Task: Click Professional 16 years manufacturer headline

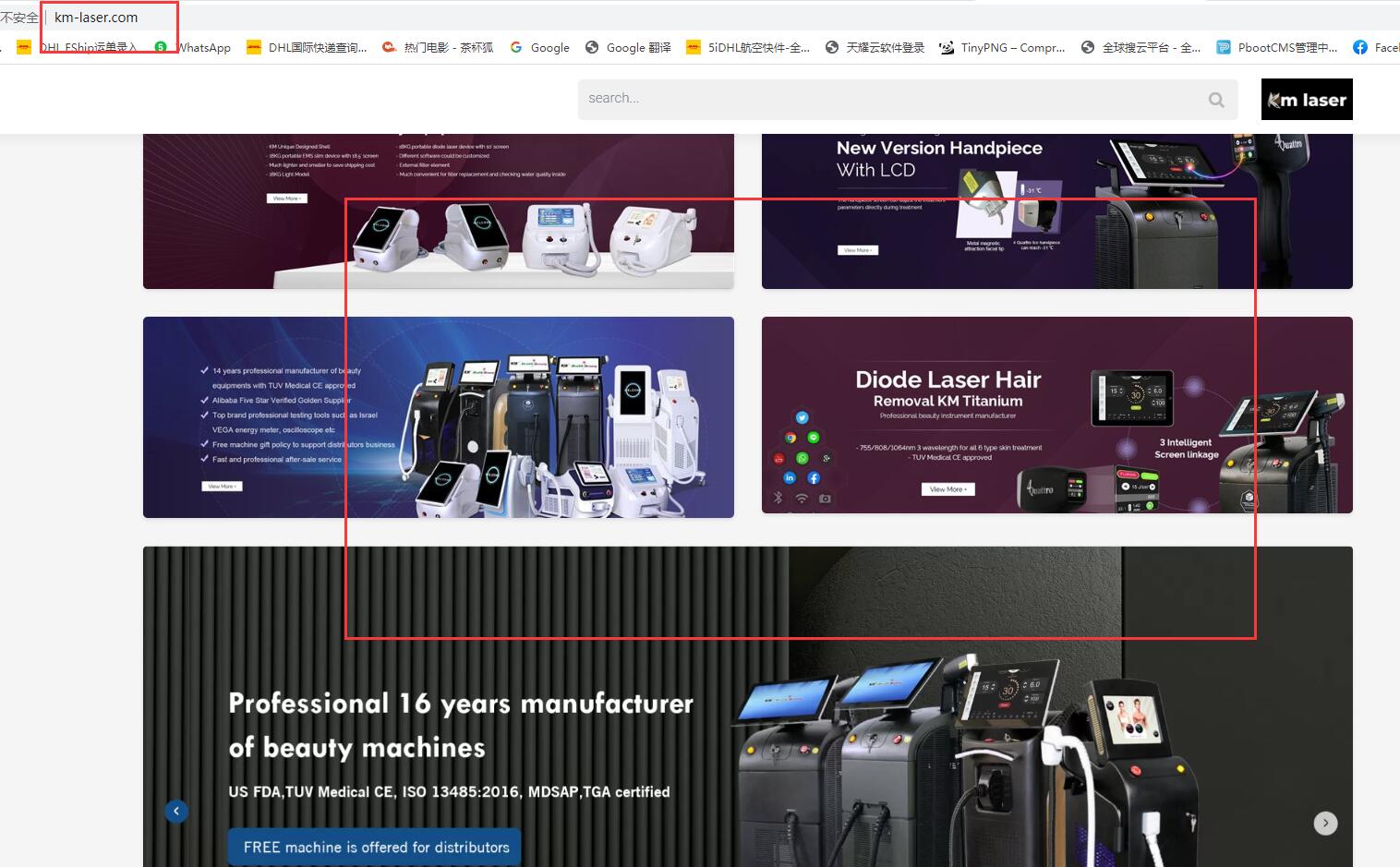Action: pyautogui.click(x=461, y=725)
